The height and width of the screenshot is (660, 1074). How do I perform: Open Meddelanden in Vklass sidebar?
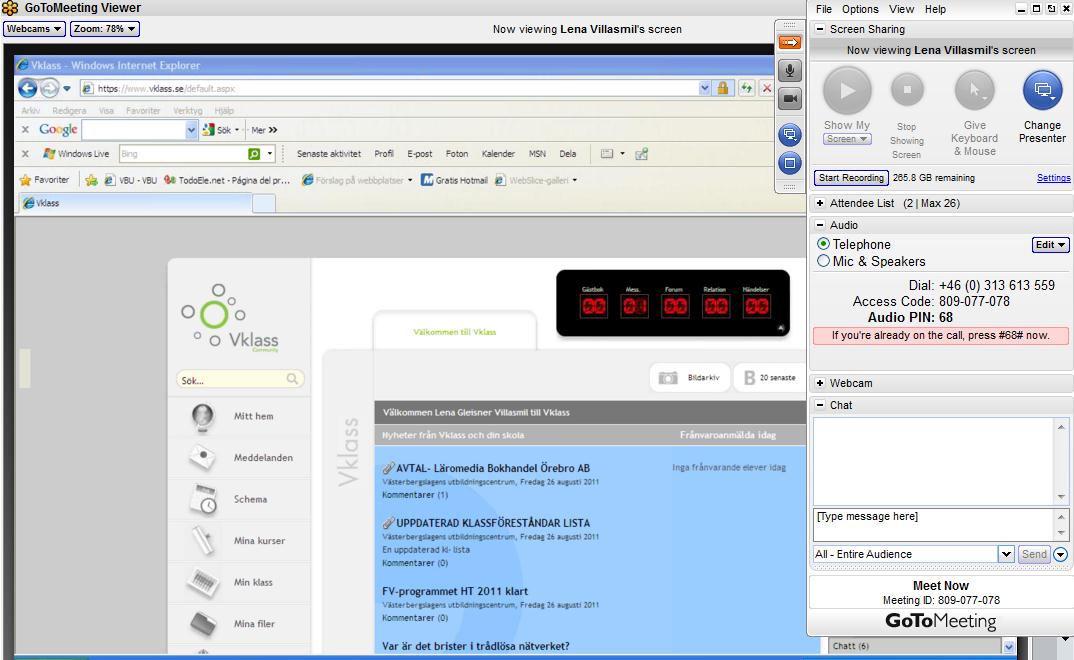pos(238,457)
